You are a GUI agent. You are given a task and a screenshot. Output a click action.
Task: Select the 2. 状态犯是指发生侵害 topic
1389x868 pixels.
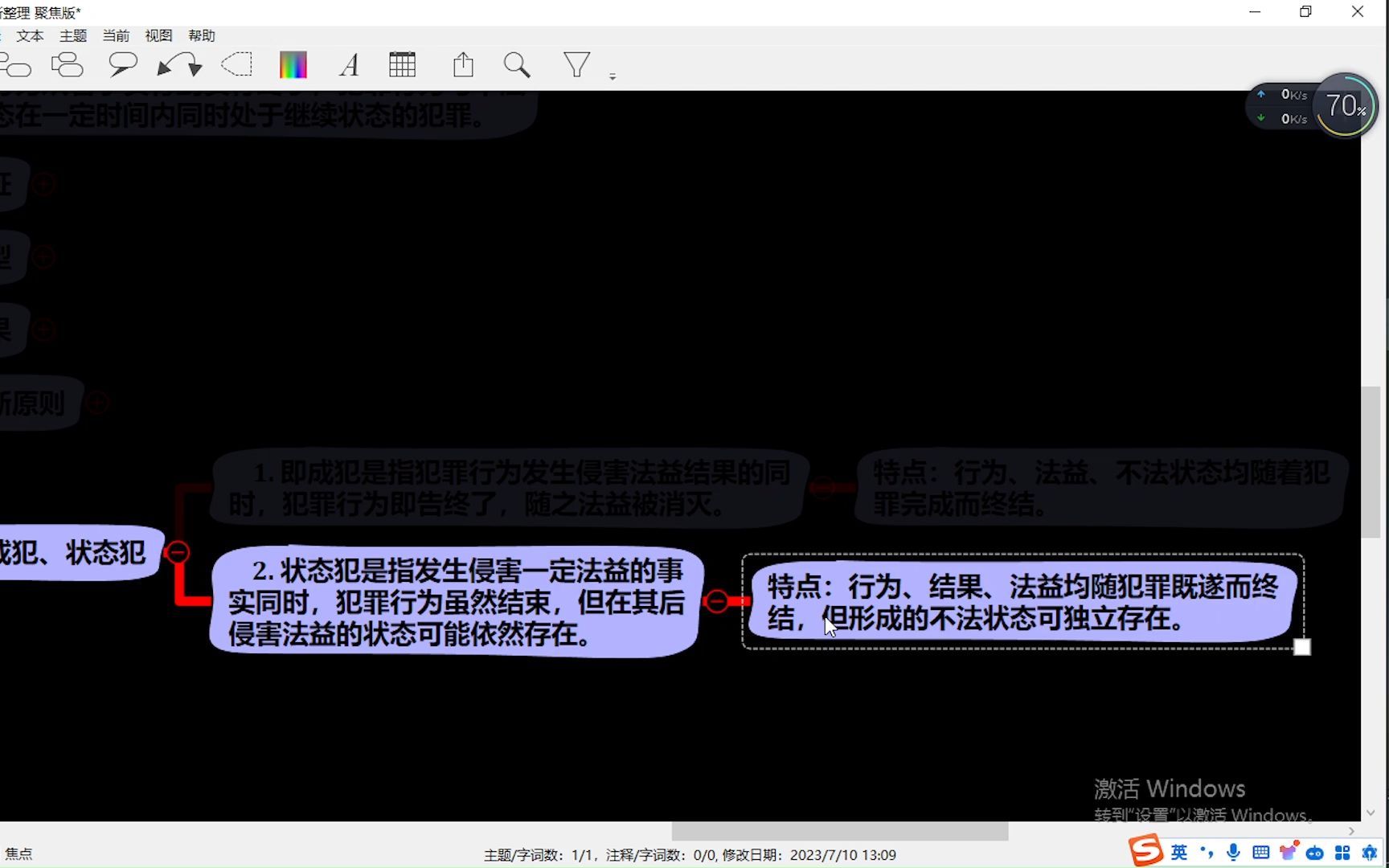456,602
